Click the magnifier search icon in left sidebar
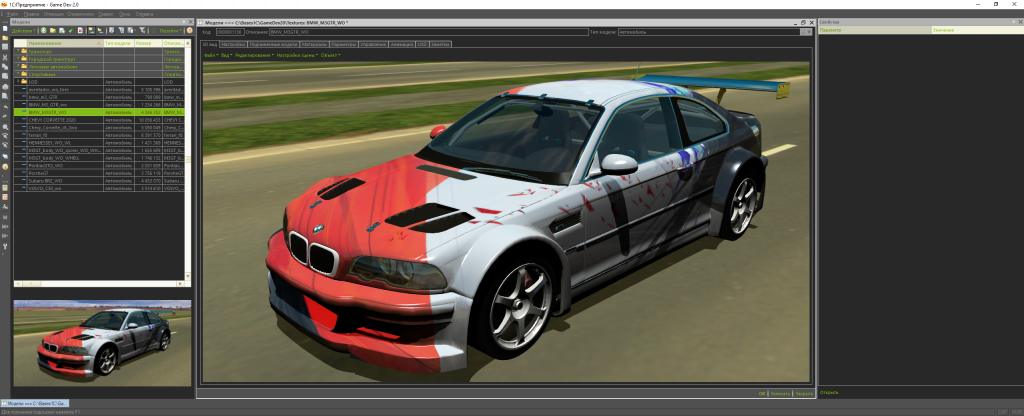The height and width of the screenshot is (416, 1024). (x=5, y=127)
